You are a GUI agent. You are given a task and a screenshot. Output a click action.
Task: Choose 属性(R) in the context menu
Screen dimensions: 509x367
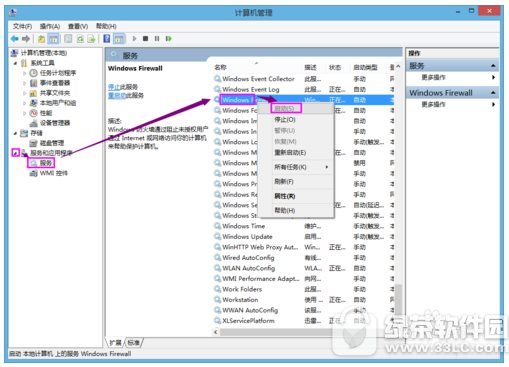[296, 196]
